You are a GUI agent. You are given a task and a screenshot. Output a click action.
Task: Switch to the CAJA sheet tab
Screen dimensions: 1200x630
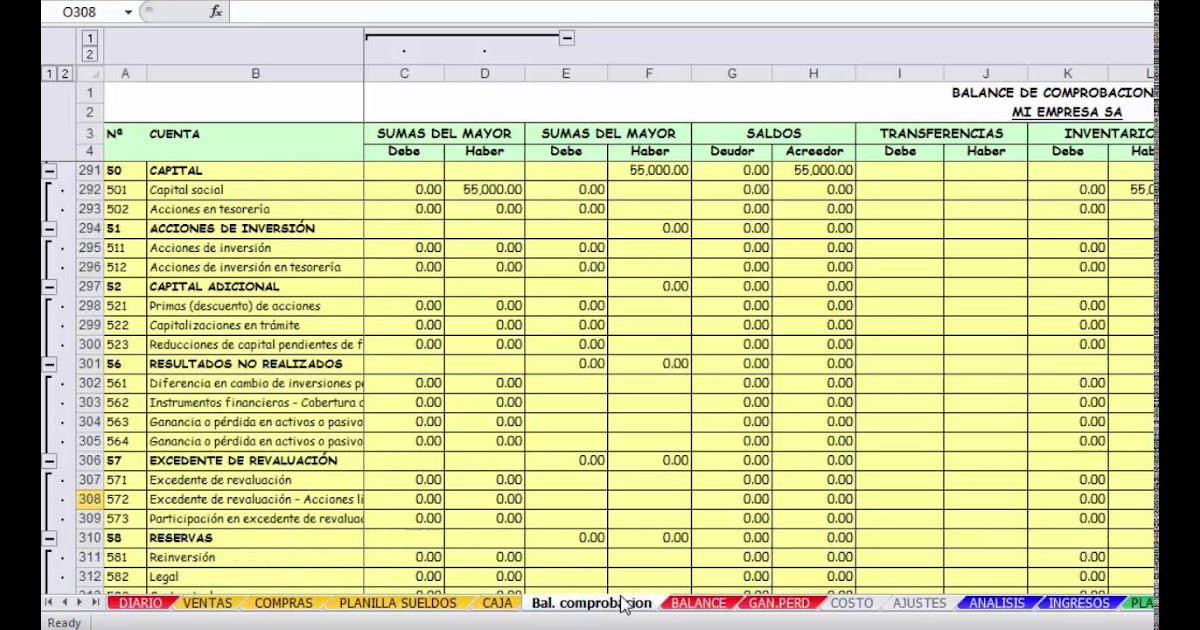497,603
